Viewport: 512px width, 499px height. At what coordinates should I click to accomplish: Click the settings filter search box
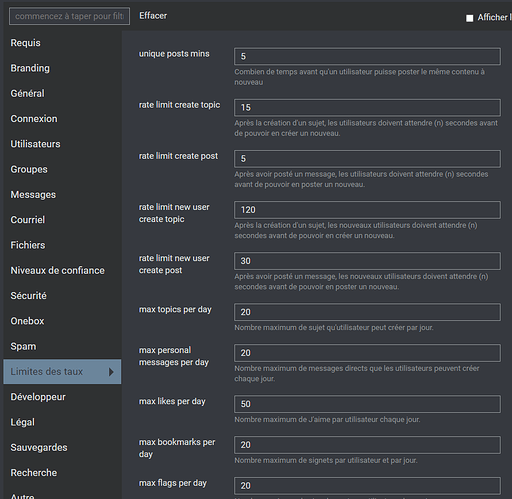point(69,16)
